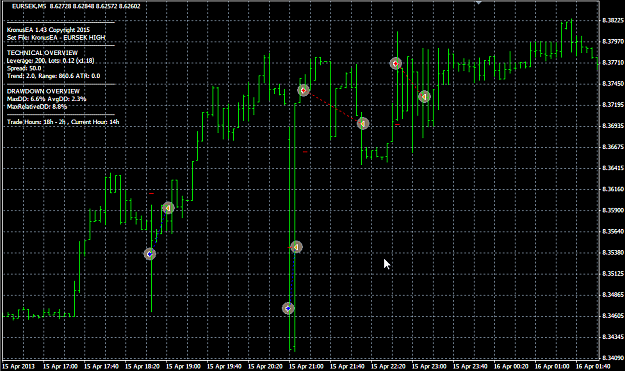Image resolution: width=625 pixels, height=371 pixels.
Task: Click the 8.34090 price axis label
Action: [613, 358]
